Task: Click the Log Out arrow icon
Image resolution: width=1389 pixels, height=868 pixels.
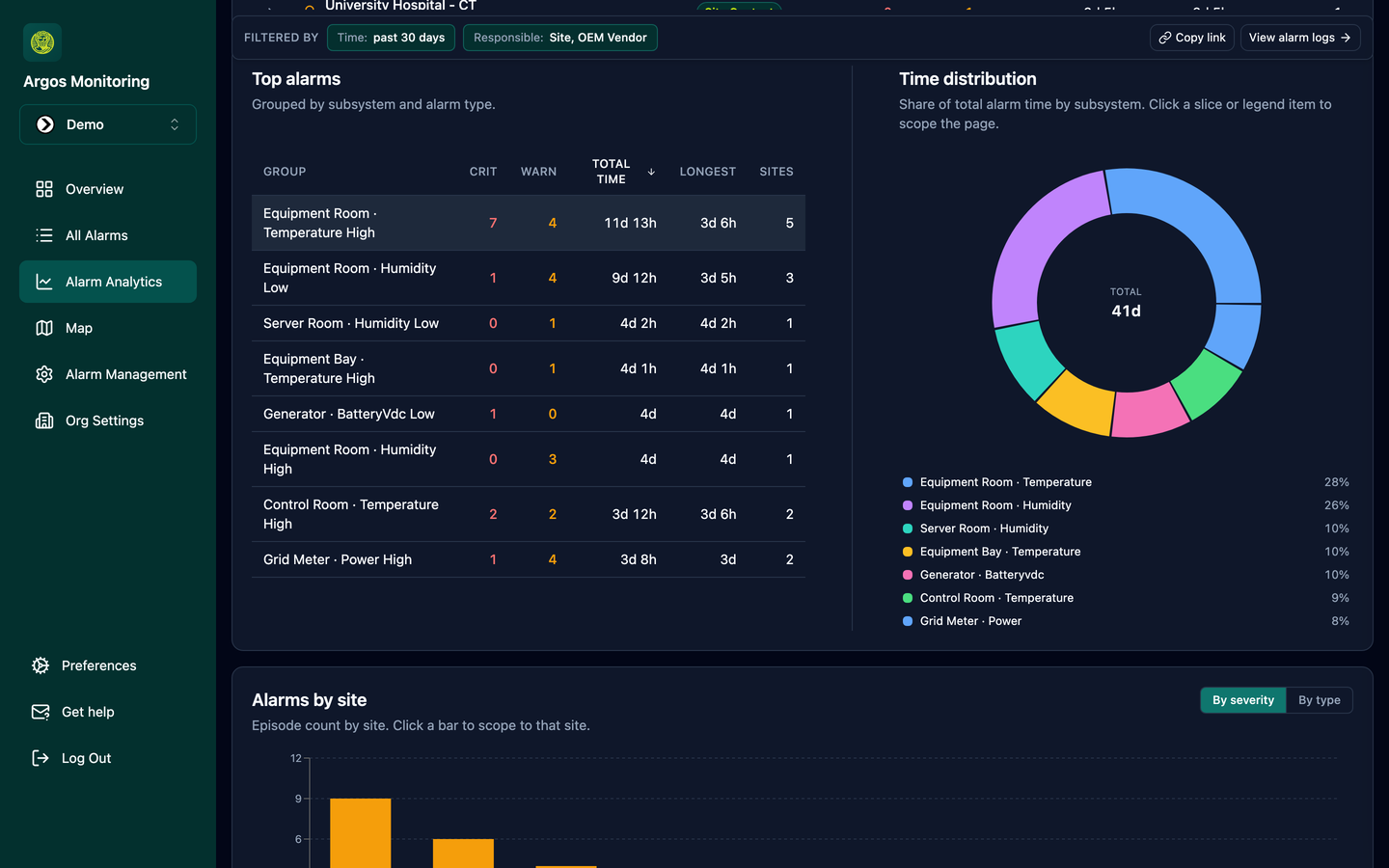Action: (41, 758)
